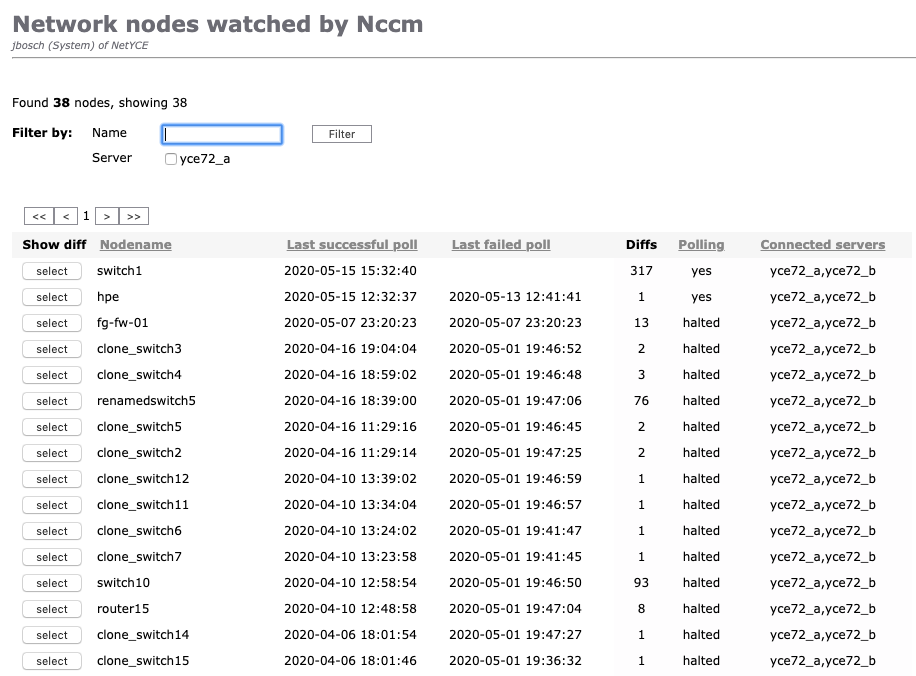Screen dimensions: 916x676
Task: Select diff for hpe node
Action: click(x=52, y=297)
